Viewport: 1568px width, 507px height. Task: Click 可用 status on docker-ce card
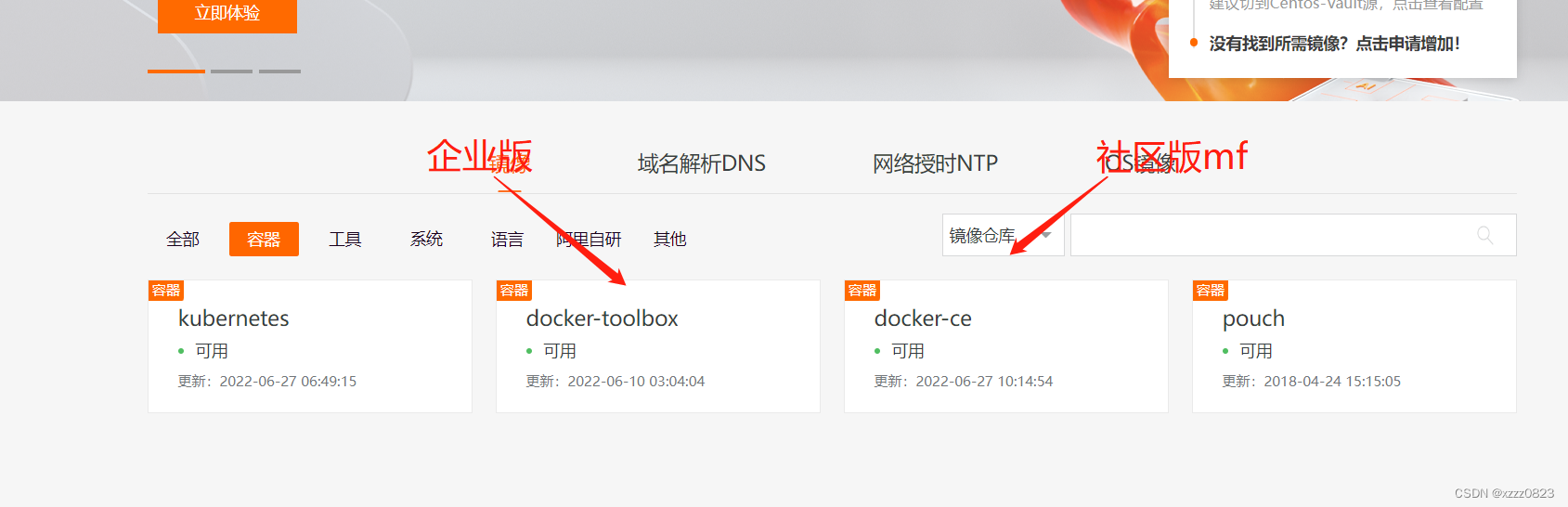(908, 351)
